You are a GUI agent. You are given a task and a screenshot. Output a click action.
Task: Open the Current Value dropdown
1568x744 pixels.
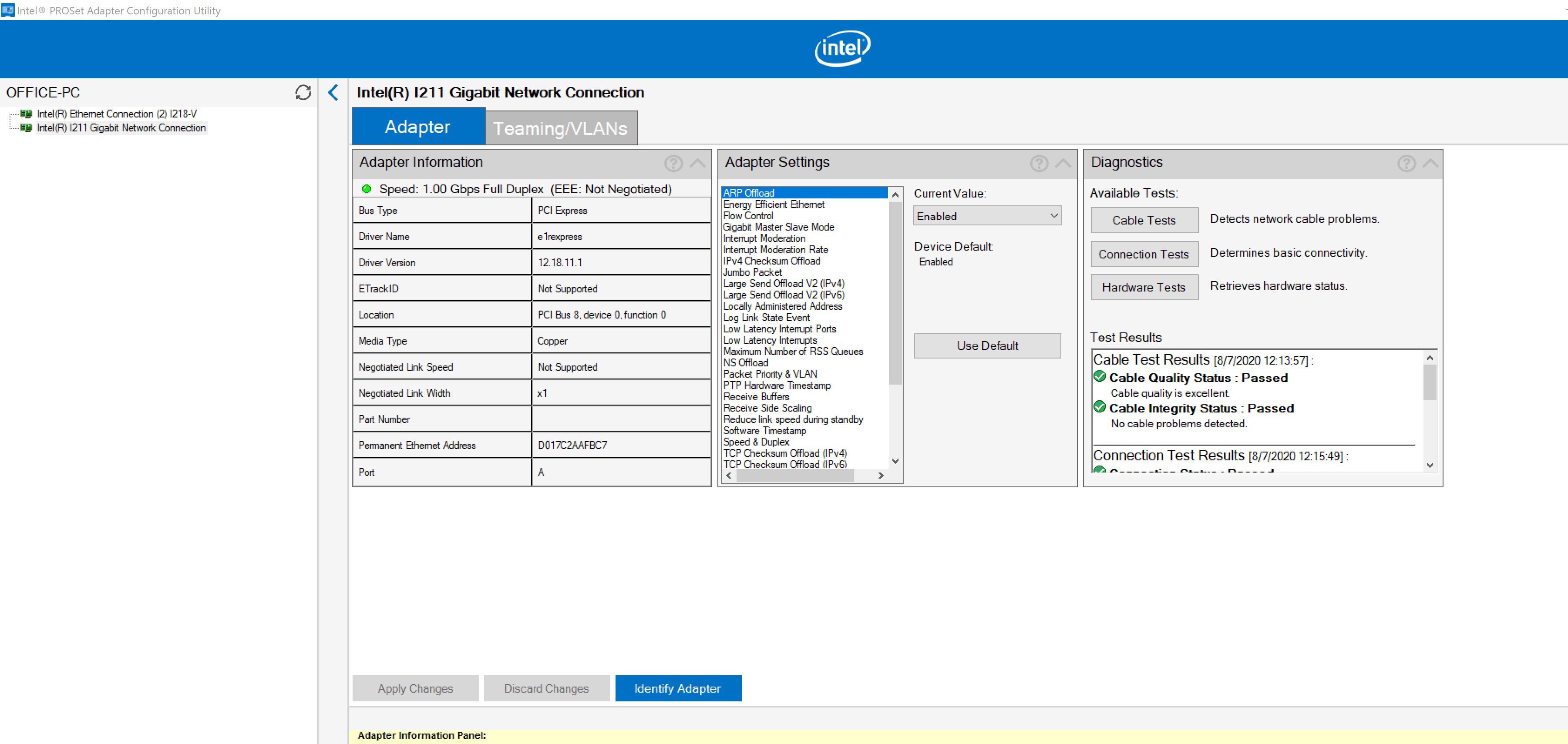[x=987, y=216]
